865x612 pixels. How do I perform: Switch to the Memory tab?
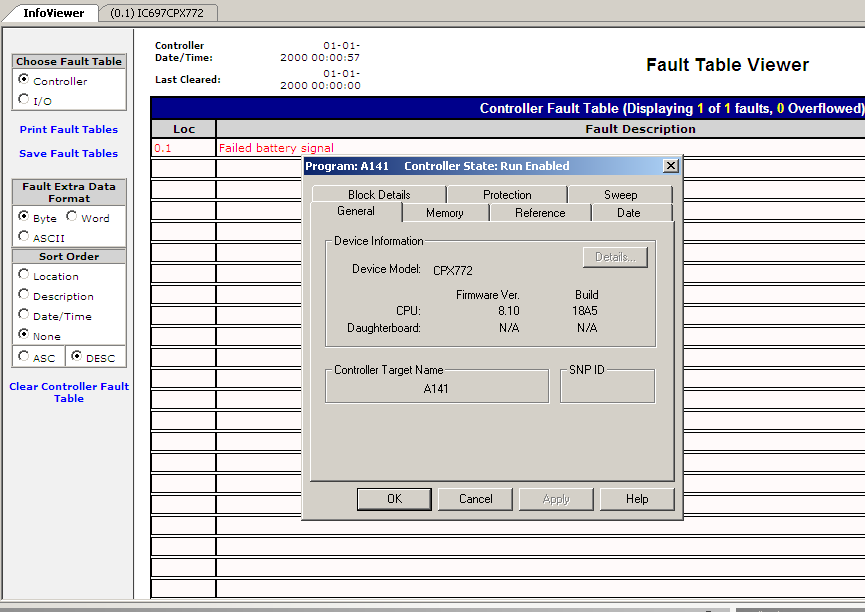[x=444, y=213]
